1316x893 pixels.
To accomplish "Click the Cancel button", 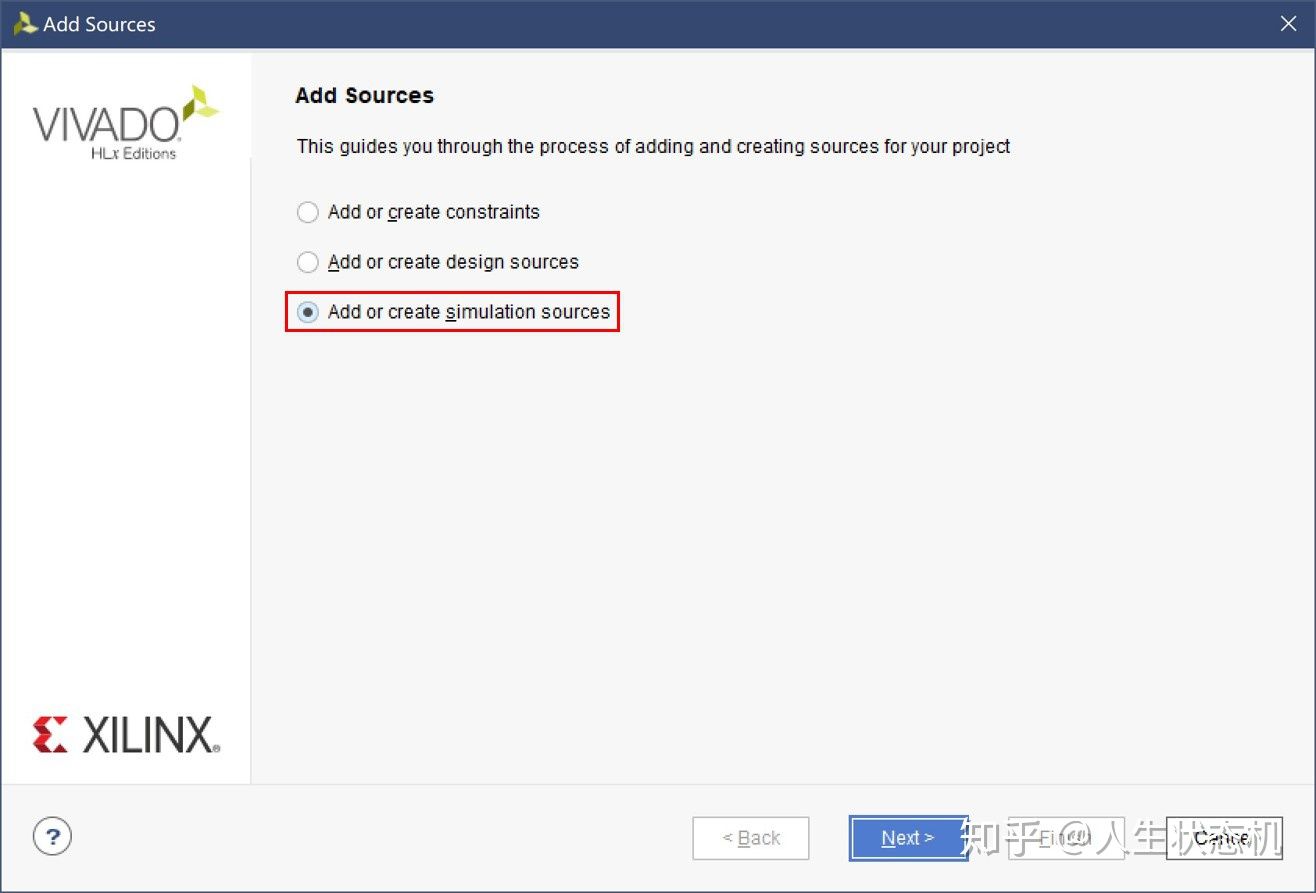I will (x=1223, y=838).
